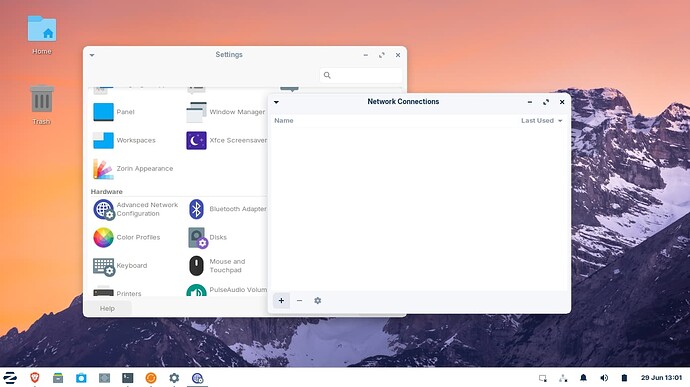Screen dimensions: 690x387
Task: Minimize the Settings window
Action: (x=366, y=55)
